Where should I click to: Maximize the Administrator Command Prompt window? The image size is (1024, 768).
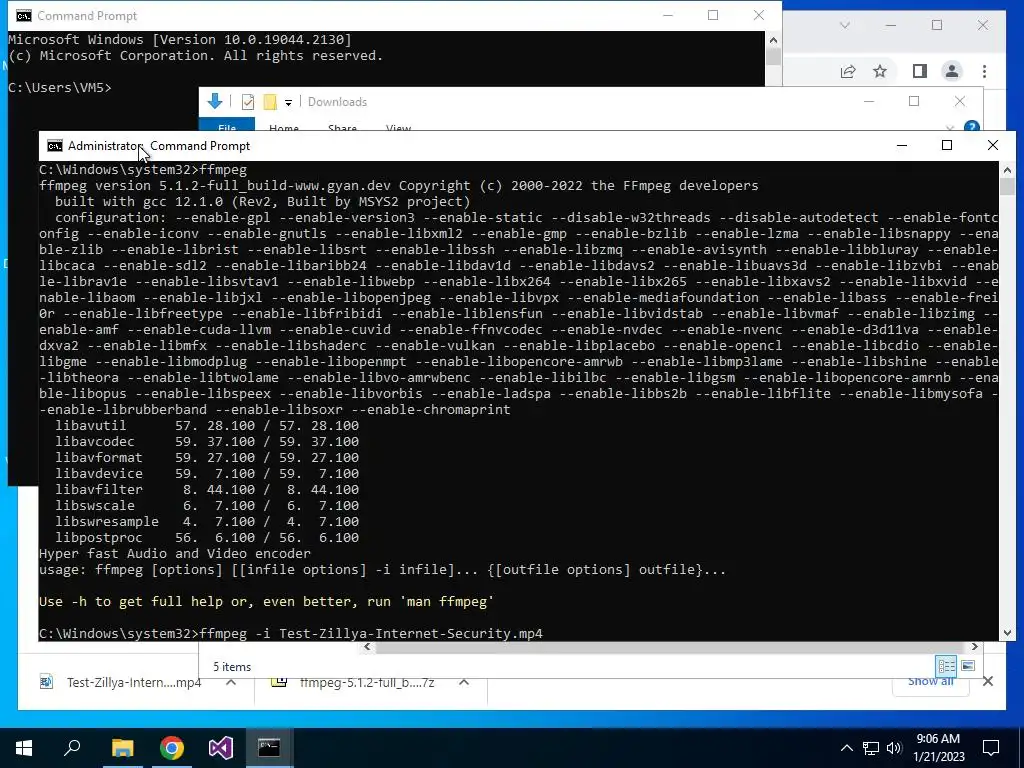pyautogui.click(x=947, y=146)
